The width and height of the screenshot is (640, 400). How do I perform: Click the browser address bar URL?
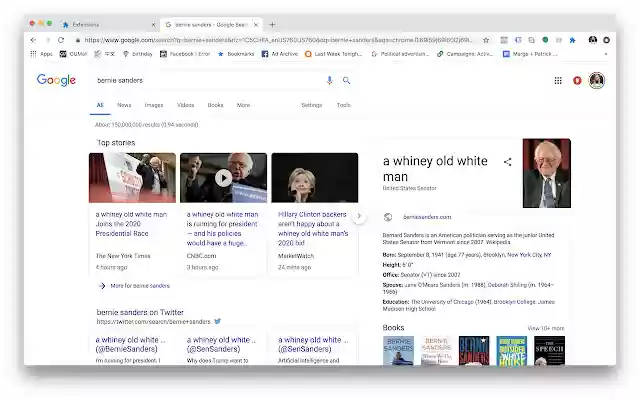[x=278, y=40]
